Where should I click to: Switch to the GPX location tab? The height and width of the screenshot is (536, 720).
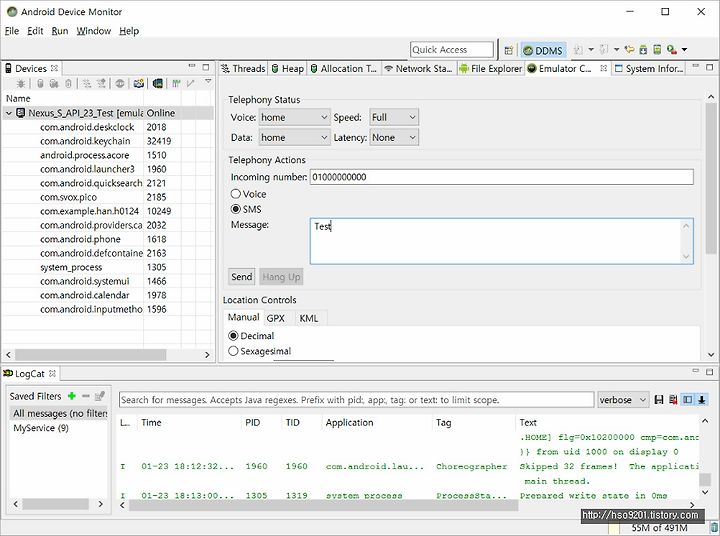coord(276,318)
